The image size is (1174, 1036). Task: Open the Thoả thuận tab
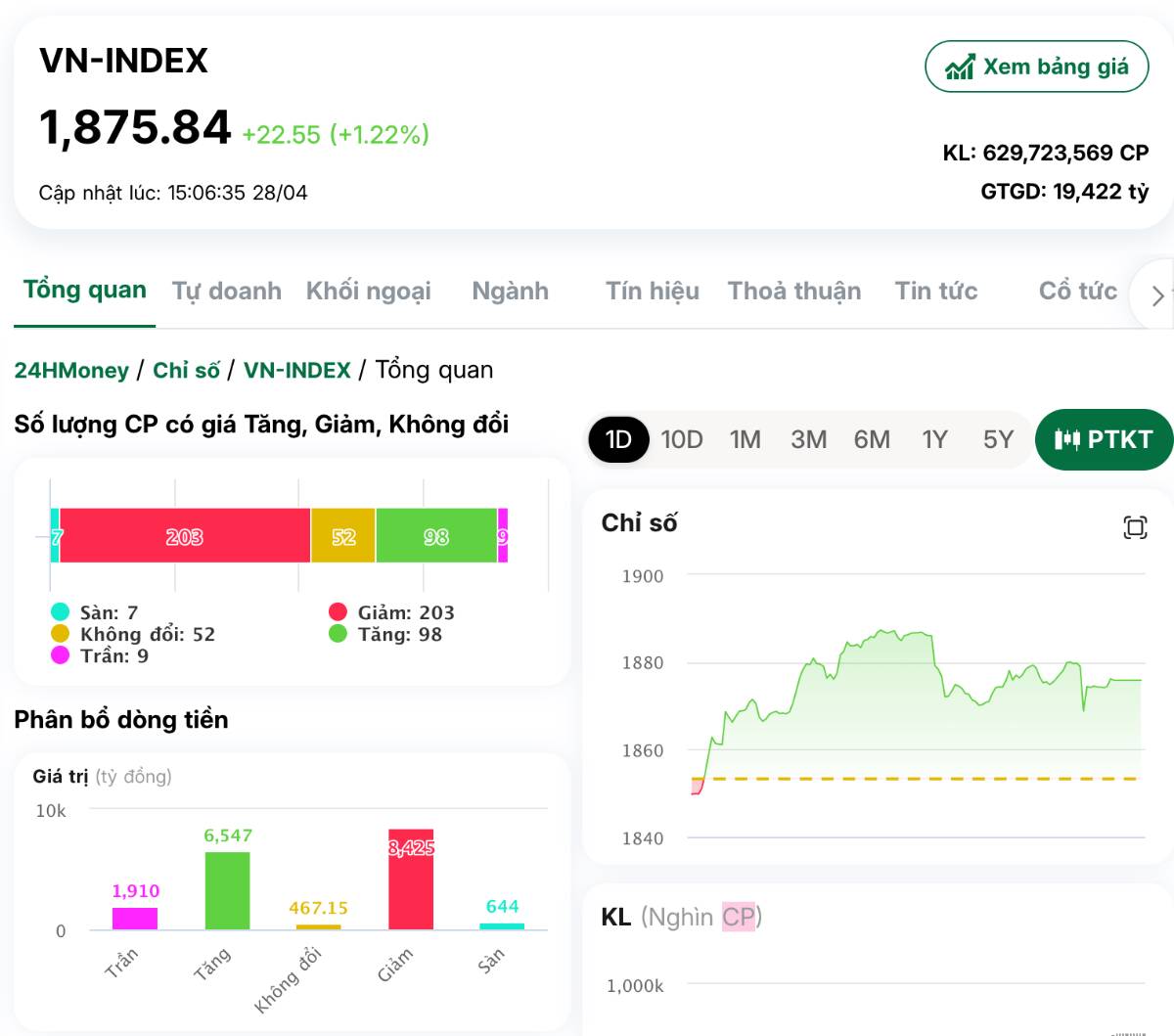pyautogui.click(x=794, y=292)
